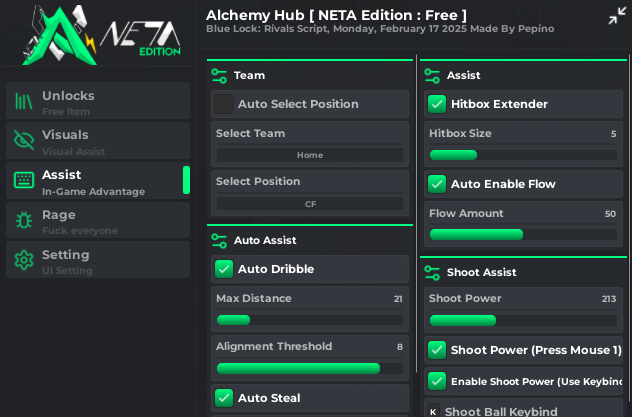Click the Rage bug icon

(23, 220)
